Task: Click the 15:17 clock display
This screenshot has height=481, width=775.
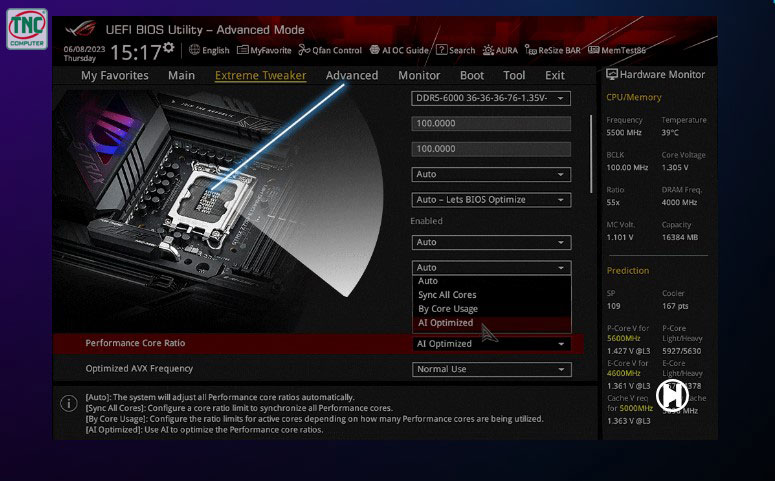Action: click(135, 52)
